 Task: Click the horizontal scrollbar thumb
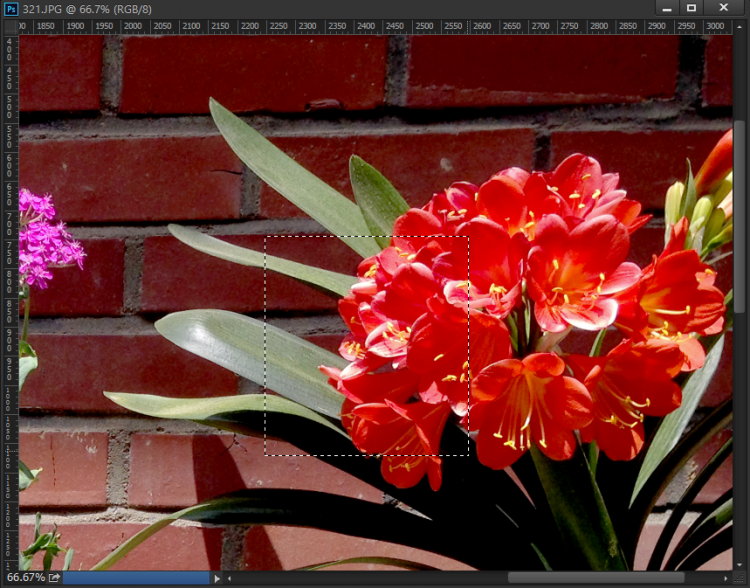[x=595, y=578]
